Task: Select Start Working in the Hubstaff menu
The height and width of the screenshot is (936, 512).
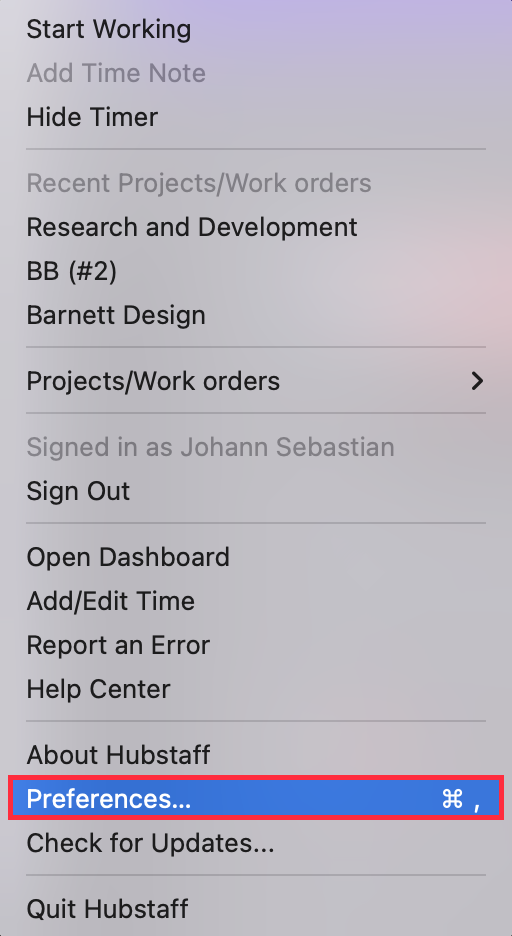Action: coord(256,29)
